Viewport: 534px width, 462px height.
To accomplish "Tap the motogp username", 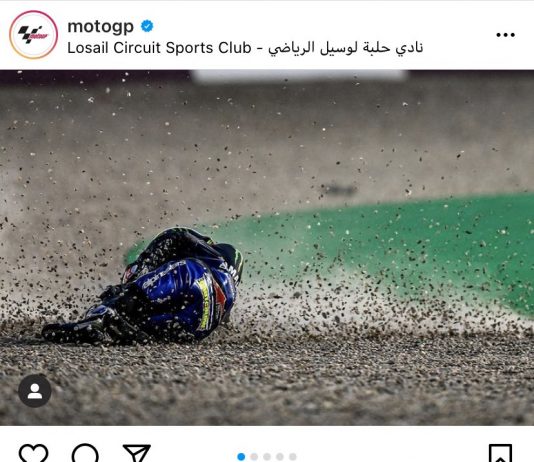I will point(100,27).
